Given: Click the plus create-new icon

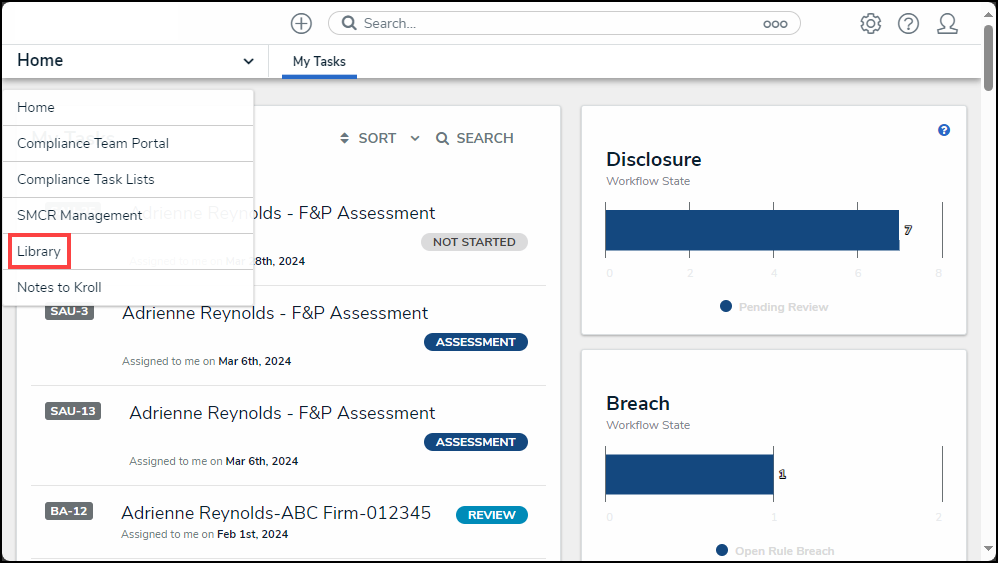Looking at the screenshot, I should [x=301, y=23].
